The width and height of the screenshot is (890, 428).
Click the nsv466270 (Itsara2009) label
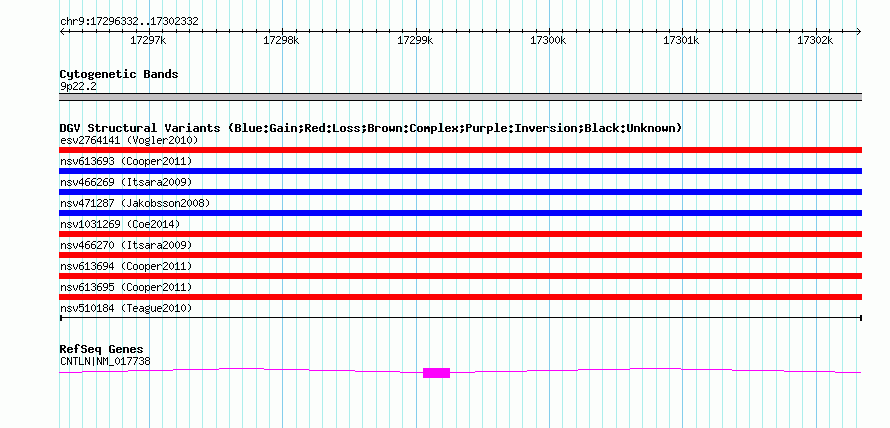click(x=126, y=245)
